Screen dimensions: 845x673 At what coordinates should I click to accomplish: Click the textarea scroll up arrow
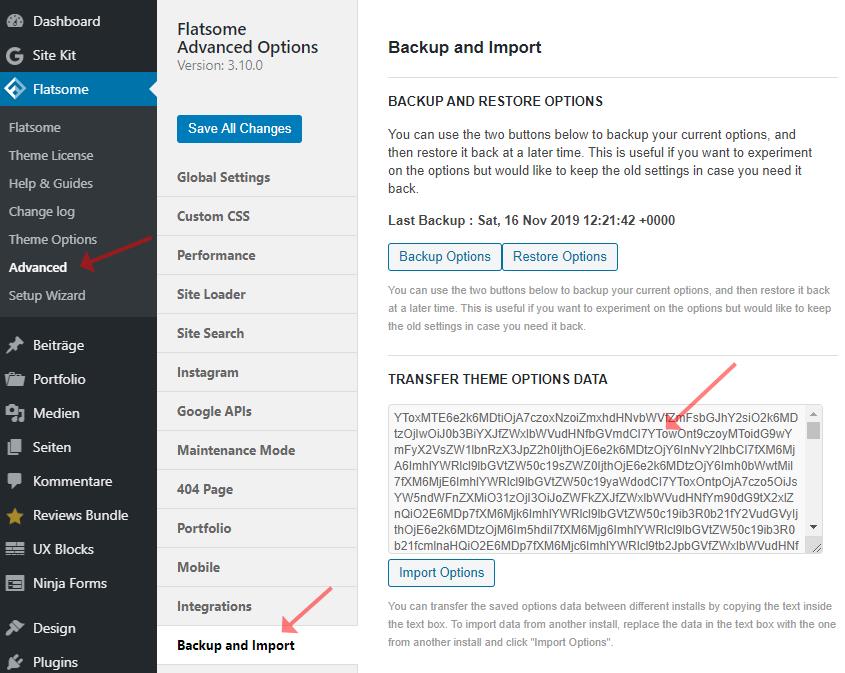point(814,414)
